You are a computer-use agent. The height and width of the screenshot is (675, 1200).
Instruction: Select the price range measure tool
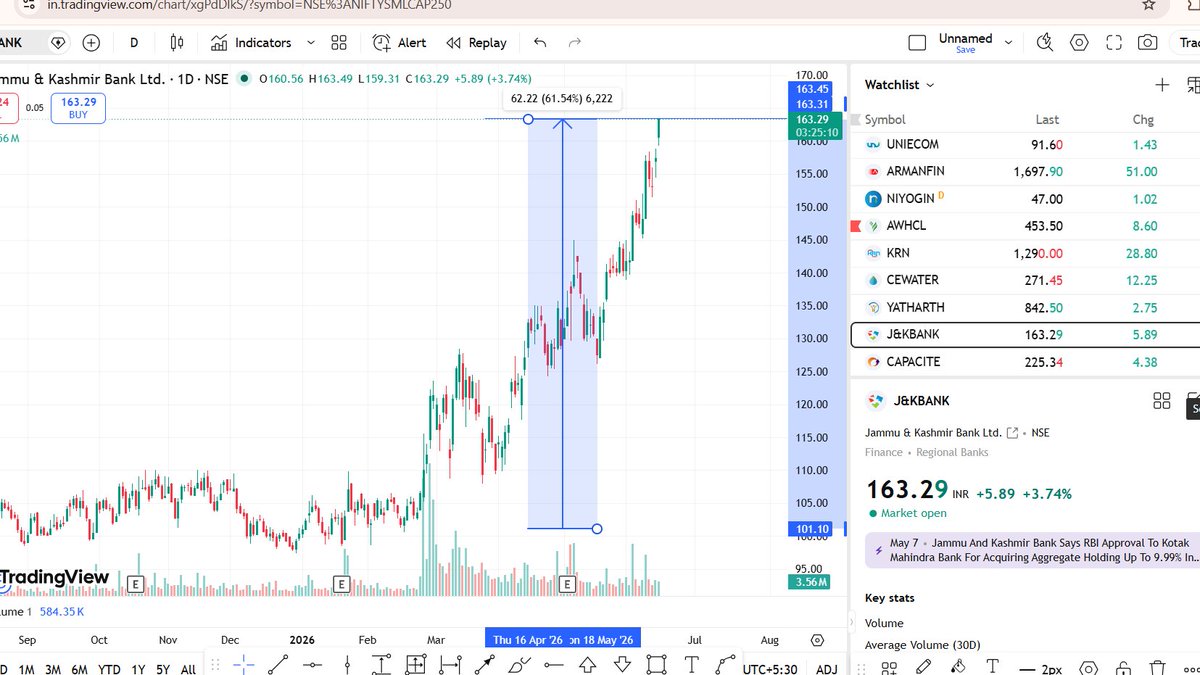pos(381,665)
